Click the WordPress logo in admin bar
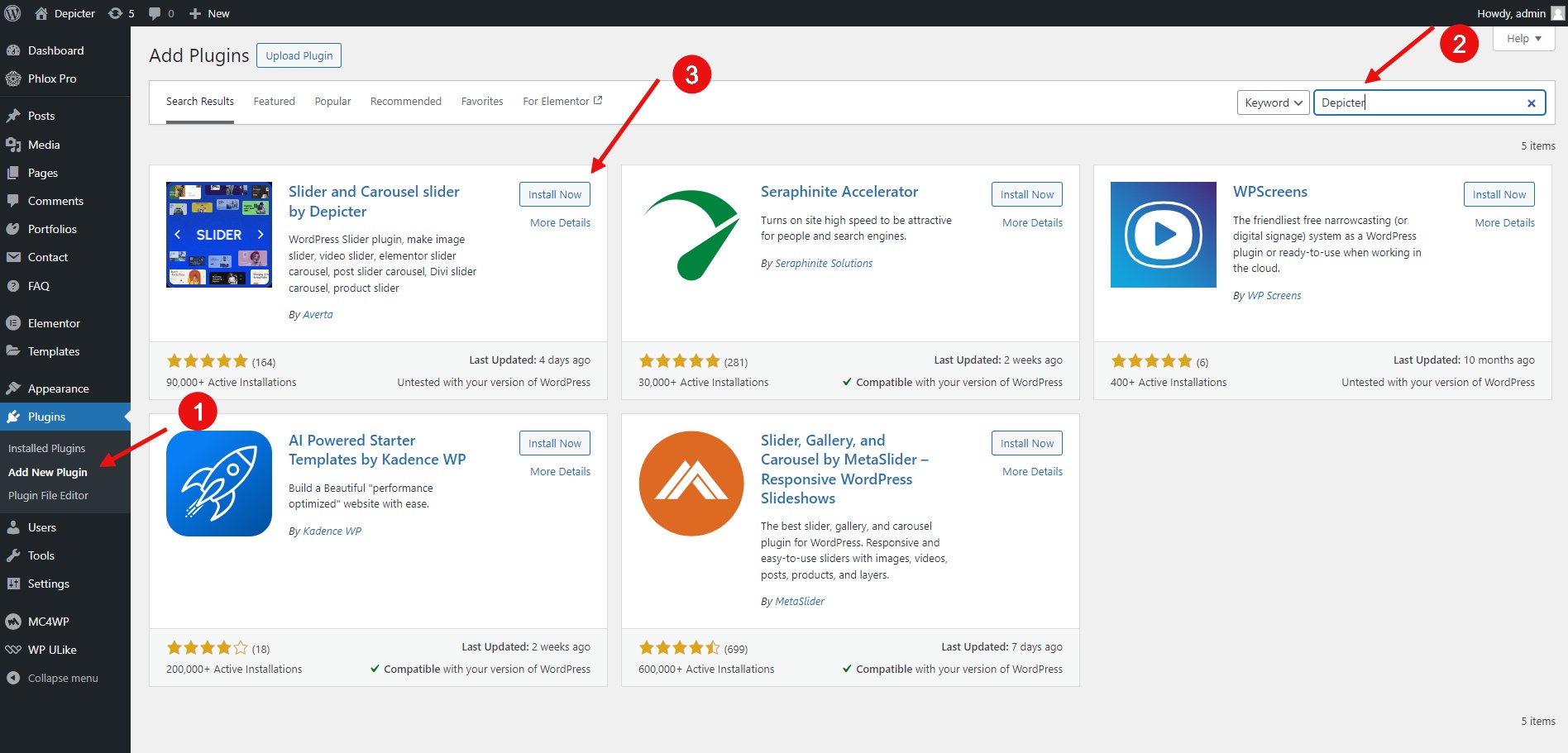 12,13
